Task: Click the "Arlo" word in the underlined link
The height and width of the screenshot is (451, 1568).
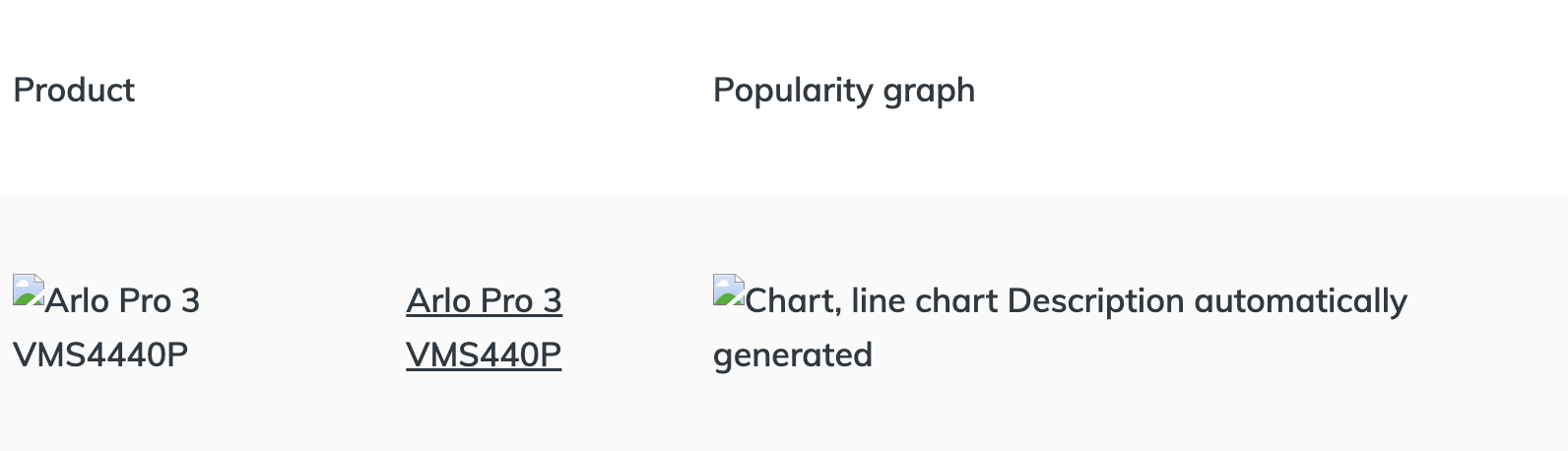Action: [437, 301]
